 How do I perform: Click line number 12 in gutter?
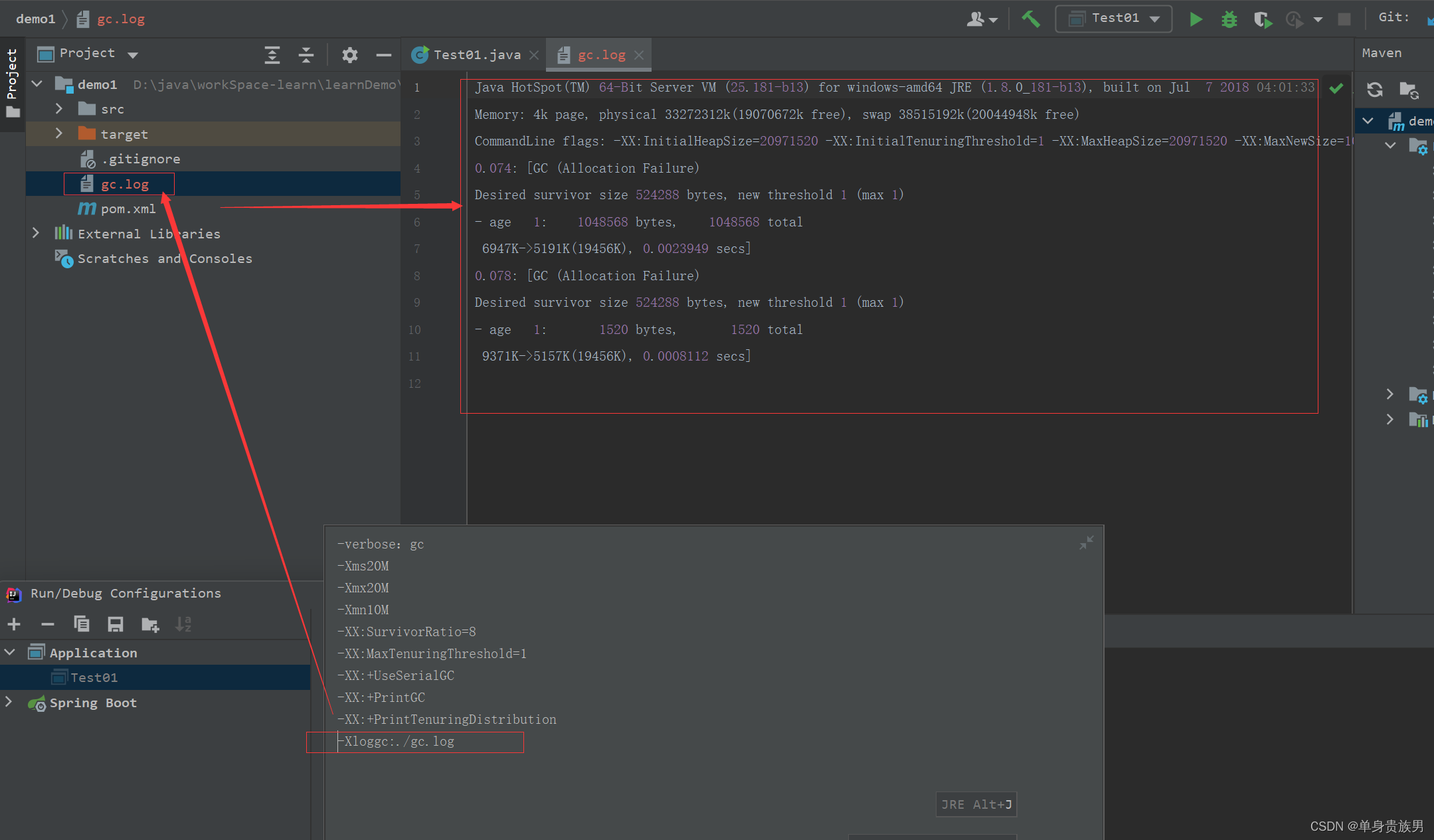tap(414, 383)
